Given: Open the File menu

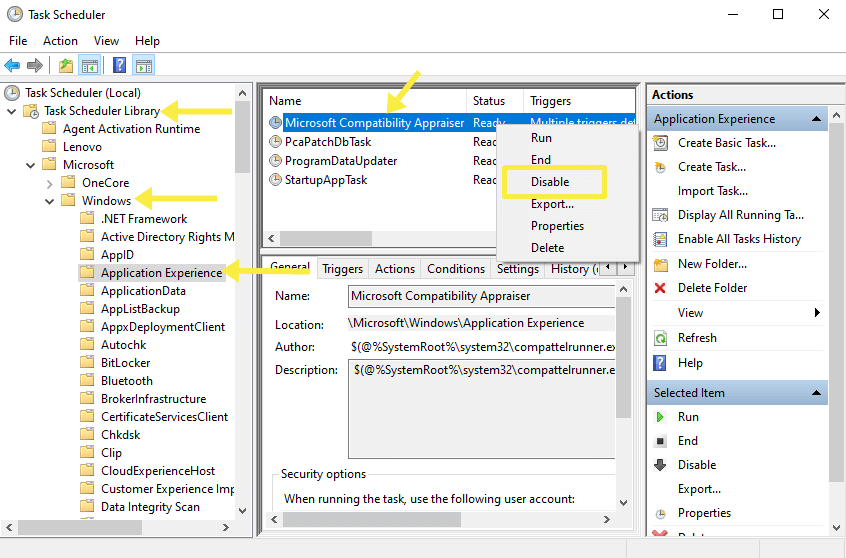Looking at the screenshot, I should point(18,41).
